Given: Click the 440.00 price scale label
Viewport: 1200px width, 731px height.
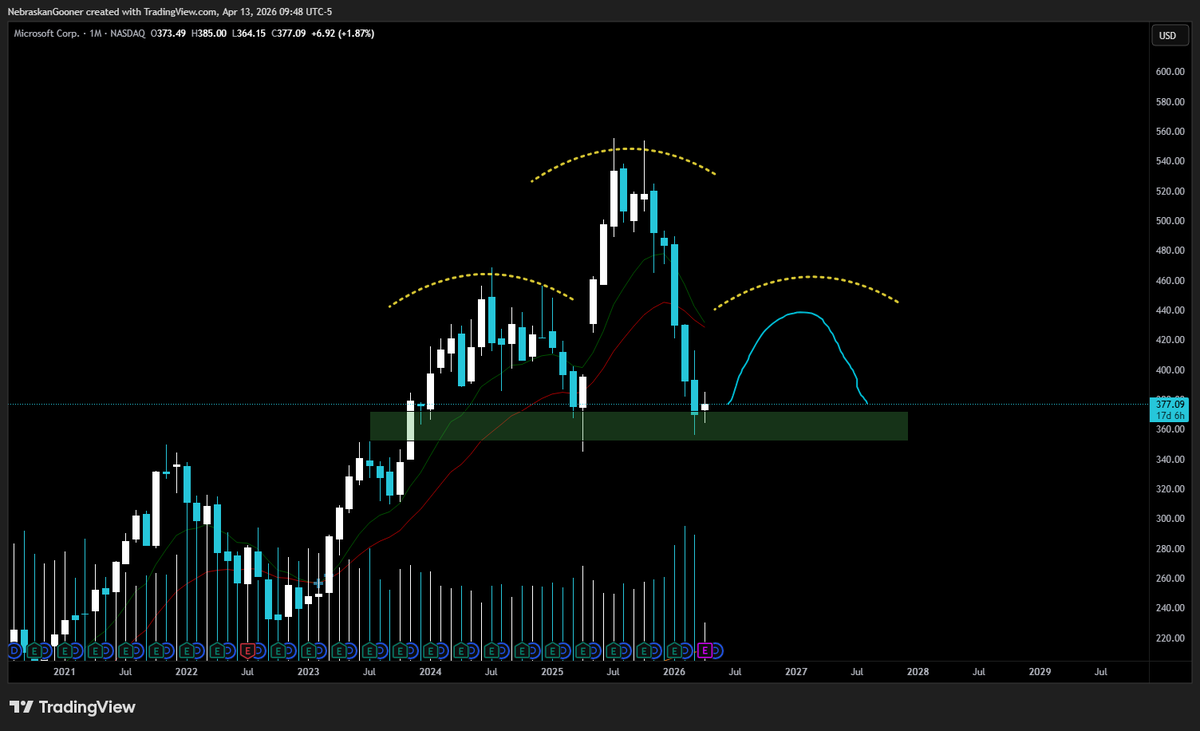Looking at the screenshot, I should (x=1168, y=310).
